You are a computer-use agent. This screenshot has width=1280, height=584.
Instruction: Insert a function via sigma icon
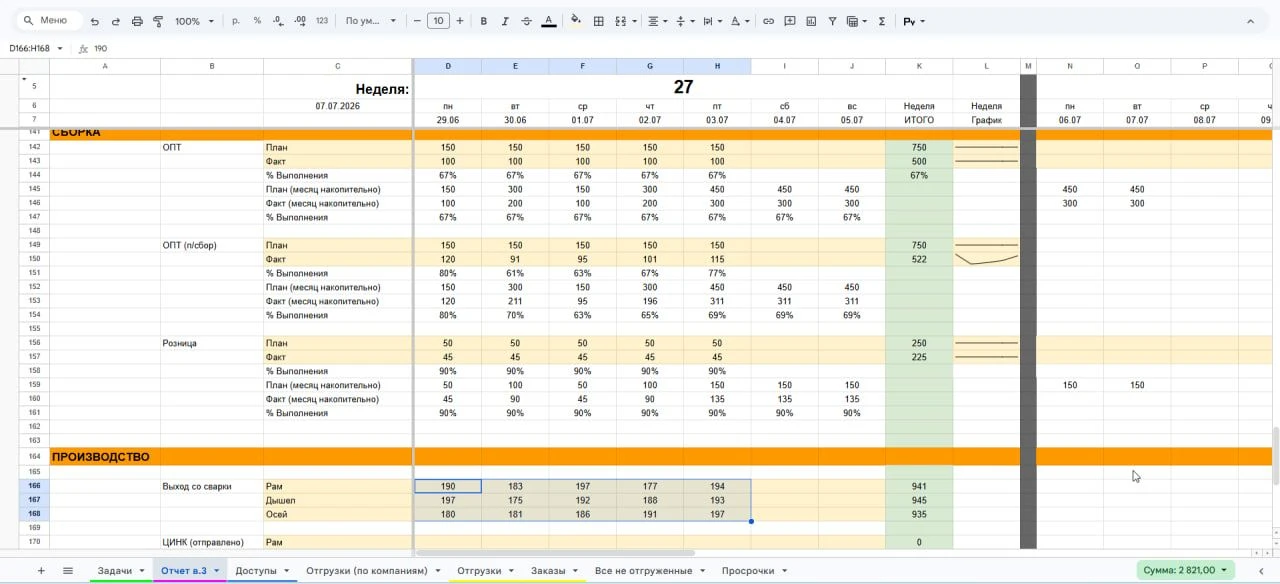point(881,21)
